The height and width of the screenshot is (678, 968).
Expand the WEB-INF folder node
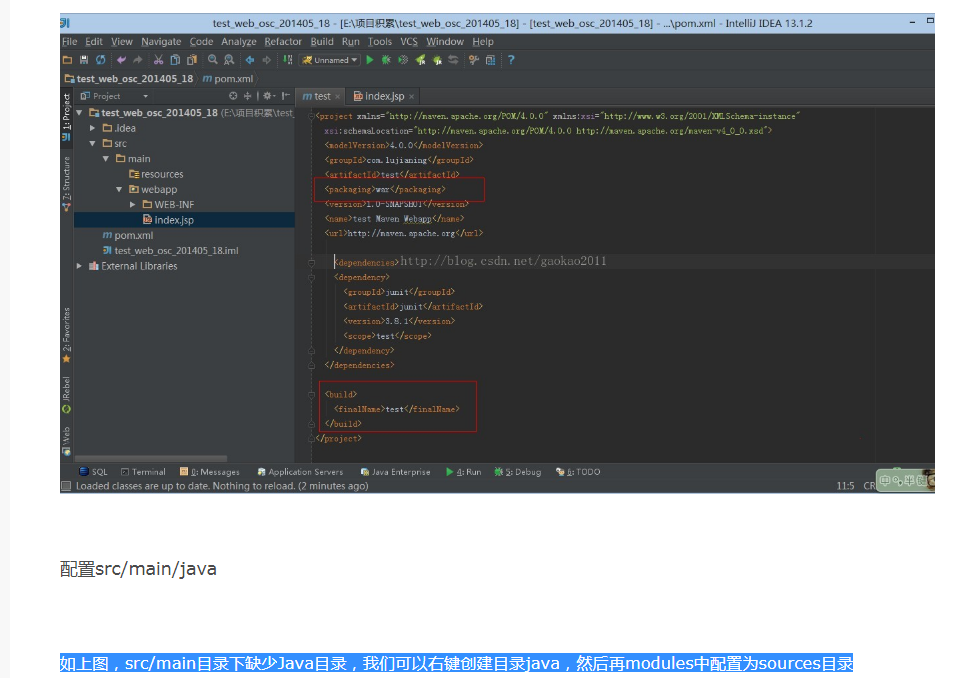click(133, 204)
